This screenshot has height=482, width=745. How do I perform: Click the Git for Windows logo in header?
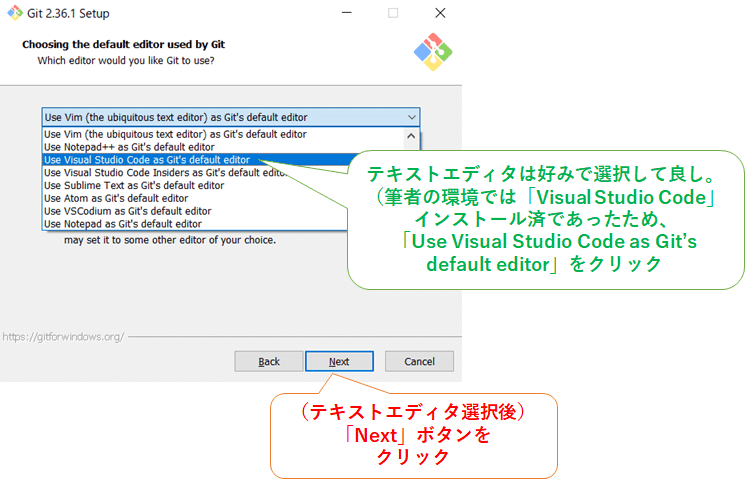point(433,52)
